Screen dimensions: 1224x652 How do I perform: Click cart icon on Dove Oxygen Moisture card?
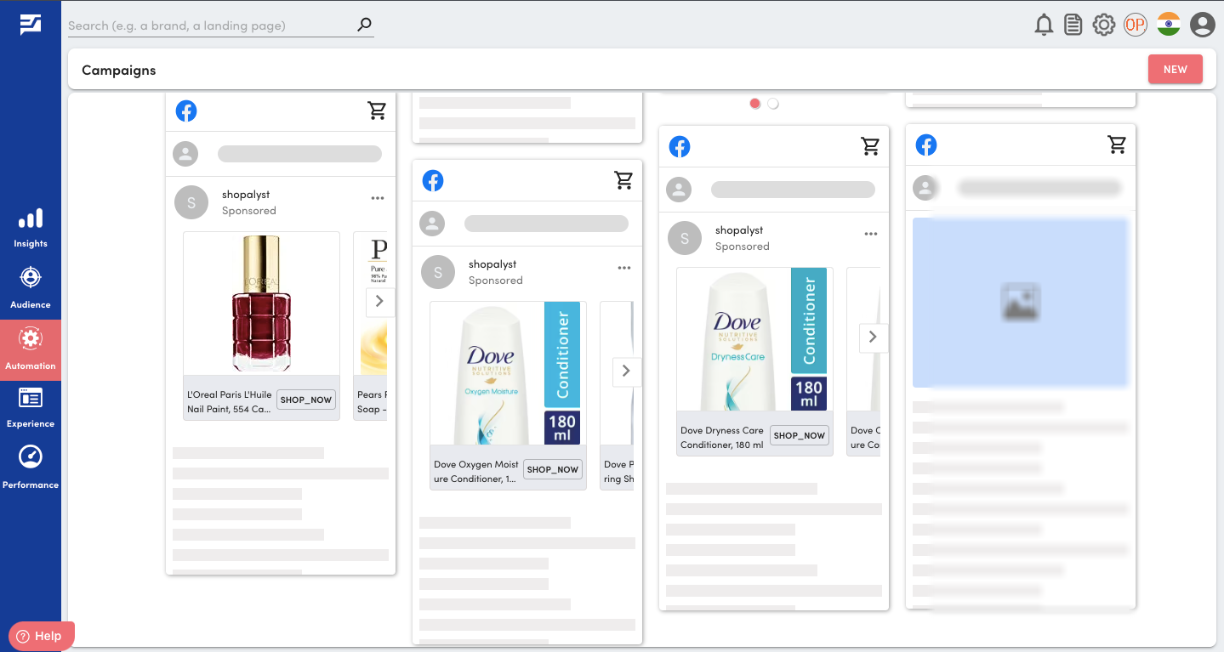(624, 180)
